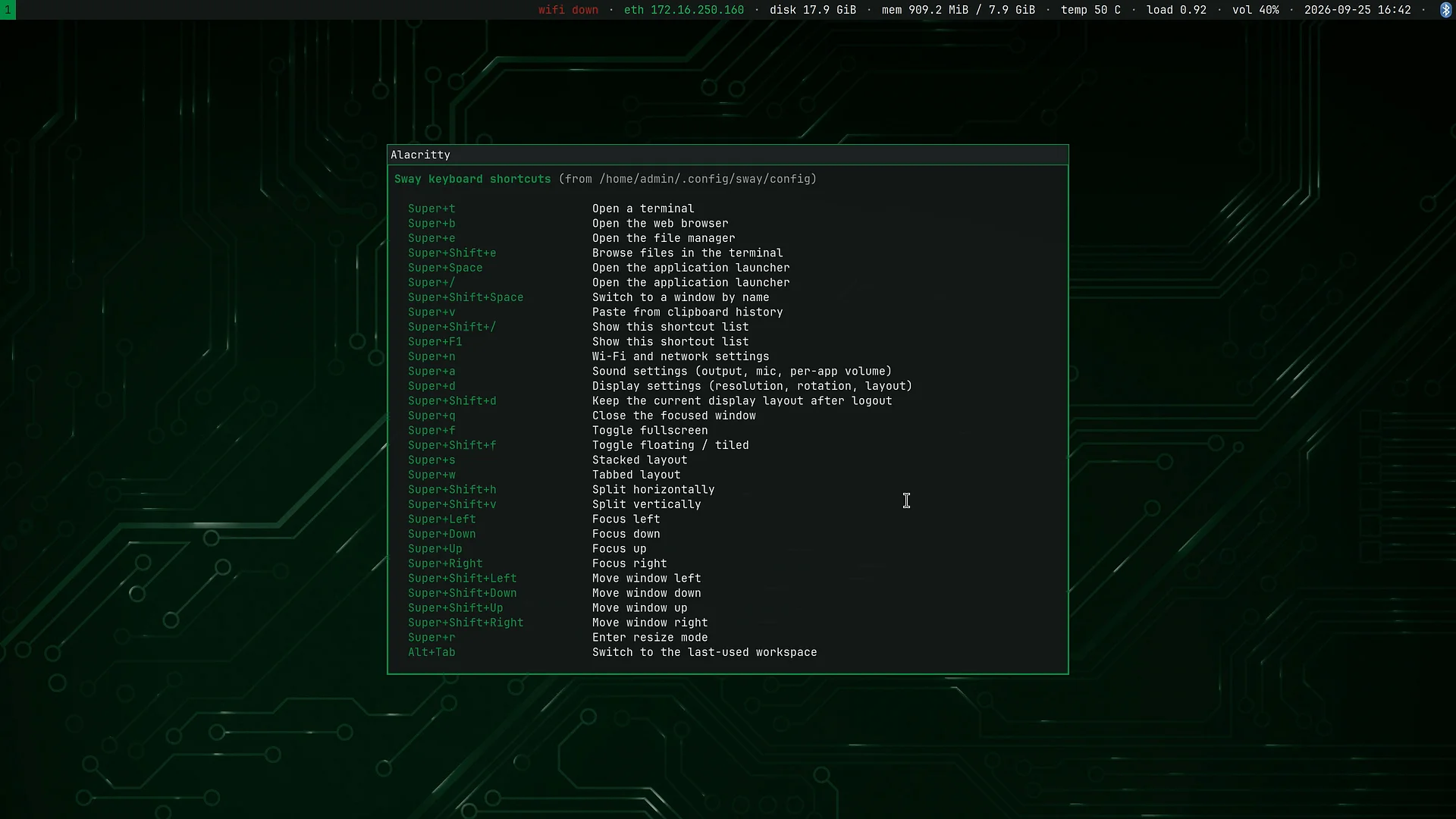1456x819 pixels.
Task: Click the 'Super+d' shortcut text
Action: 431,386
